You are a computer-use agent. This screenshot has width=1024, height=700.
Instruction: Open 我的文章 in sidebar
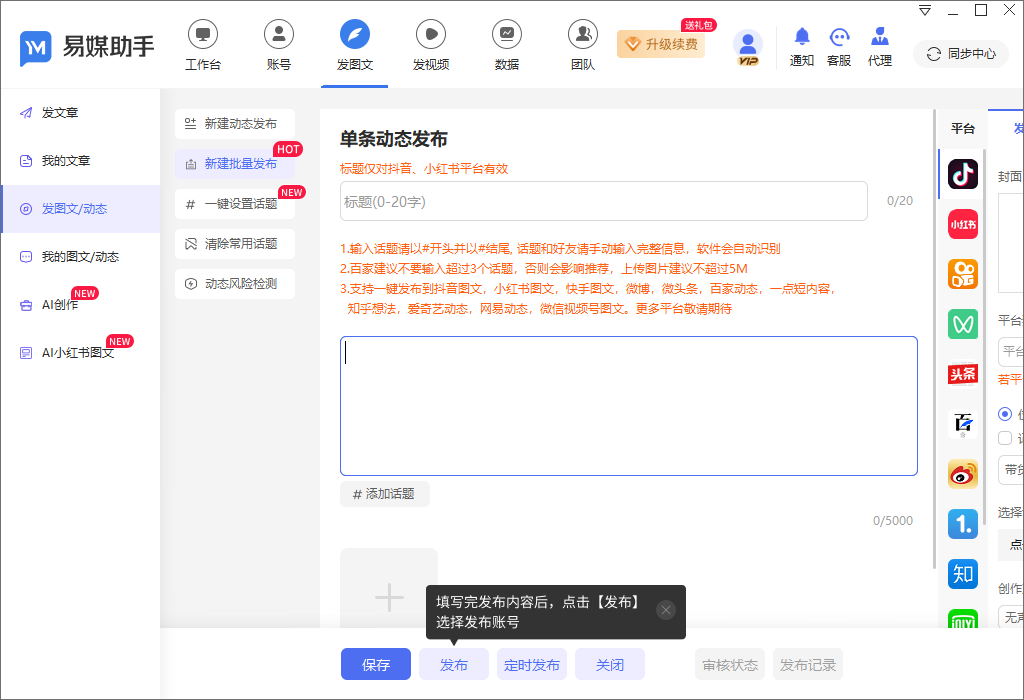pos(80,161)
